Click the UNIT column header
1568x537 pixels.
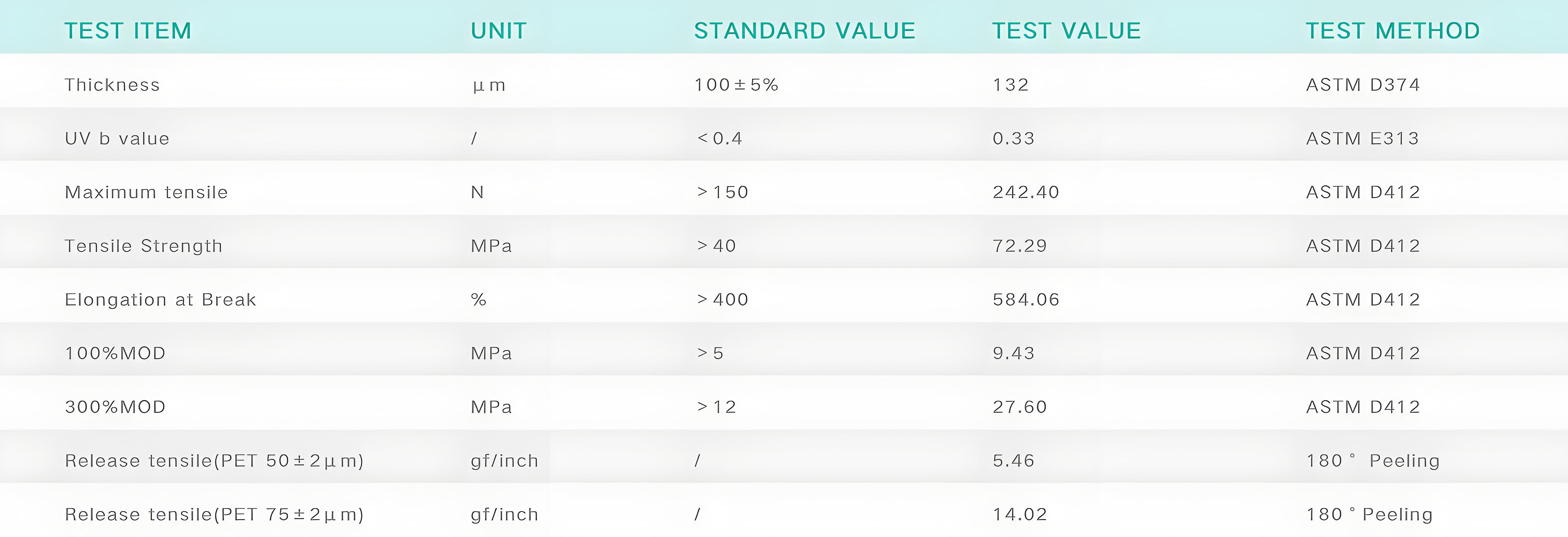pos(499,30)
